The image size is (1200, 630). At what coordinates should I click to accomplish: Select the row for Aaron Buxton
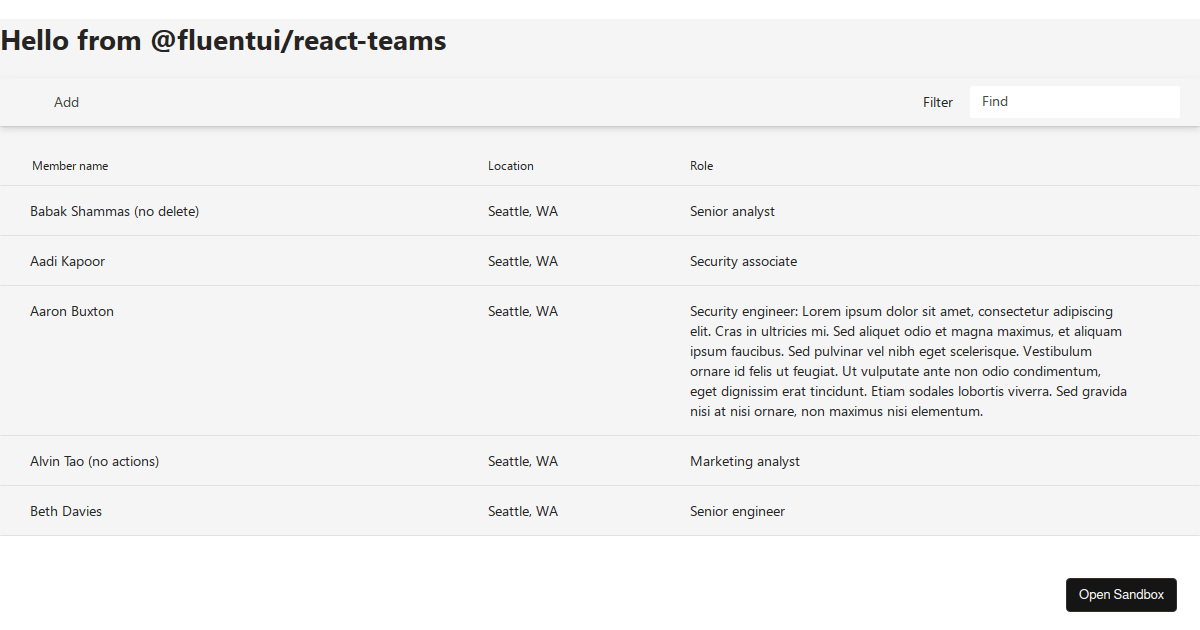click(x=71, y=311)
